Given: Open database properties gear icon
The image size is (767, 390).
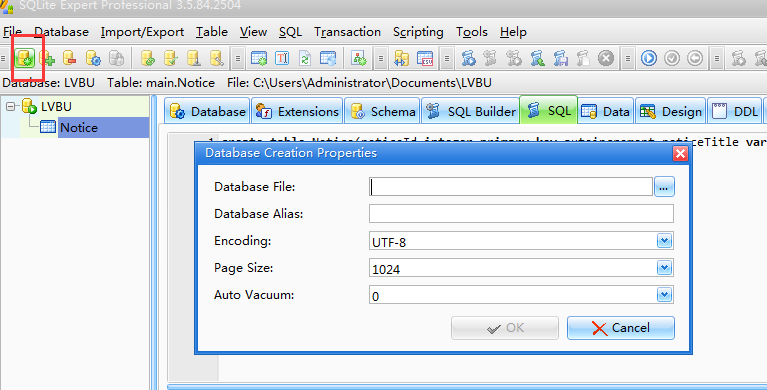Looking at the screenshot, I should 93,58.
